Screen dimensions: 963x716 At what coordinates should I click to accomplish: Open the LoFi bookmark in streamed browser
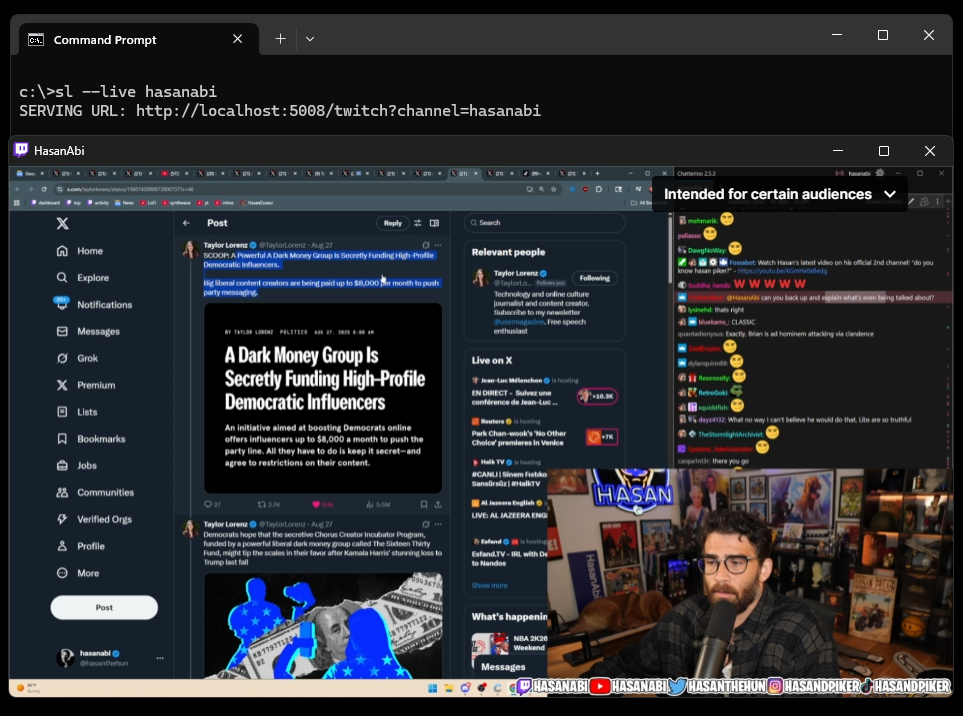coord(147,203)
